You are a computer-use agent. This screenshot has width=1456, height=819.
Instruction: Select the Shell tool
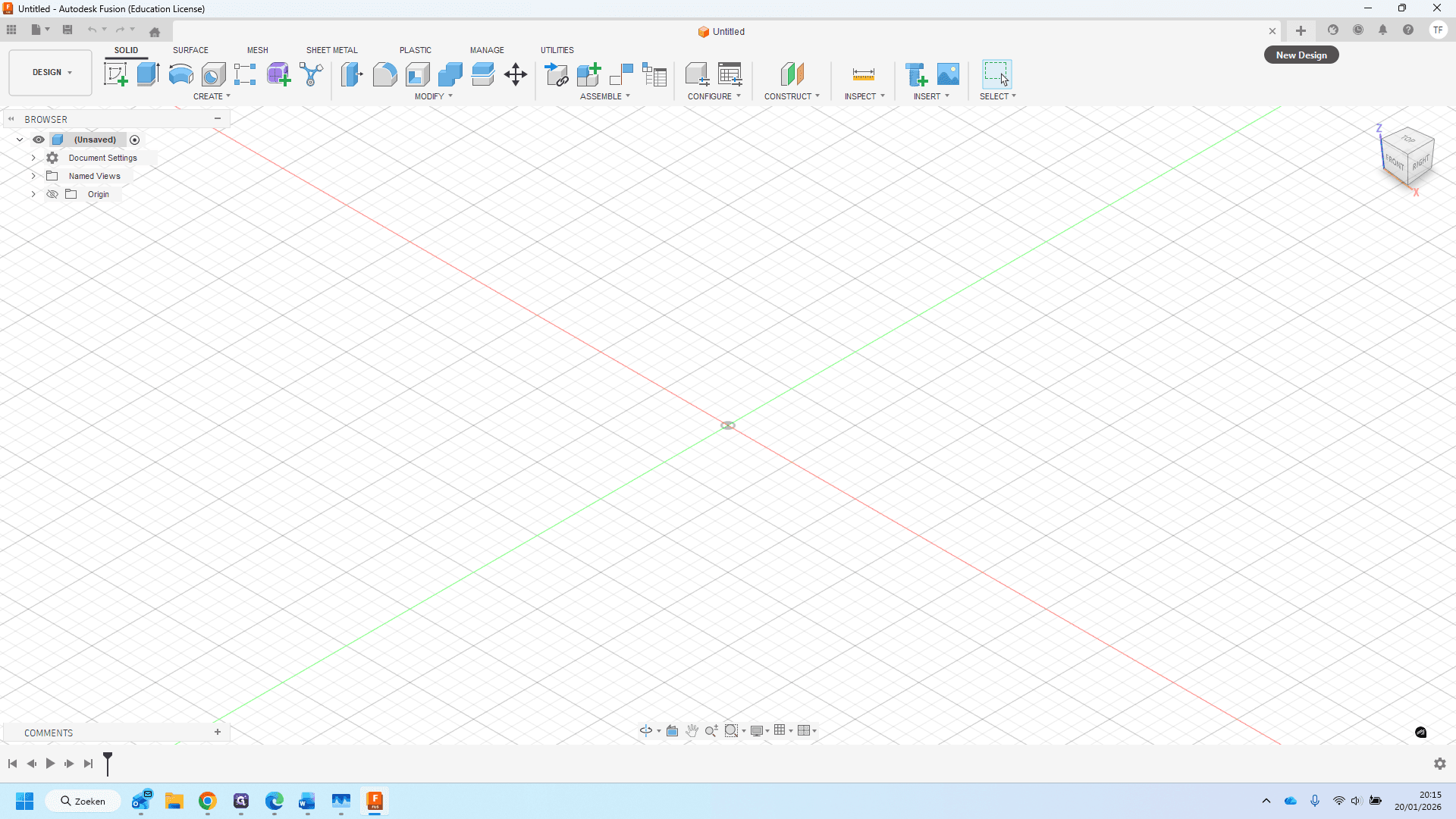point(417,74)
